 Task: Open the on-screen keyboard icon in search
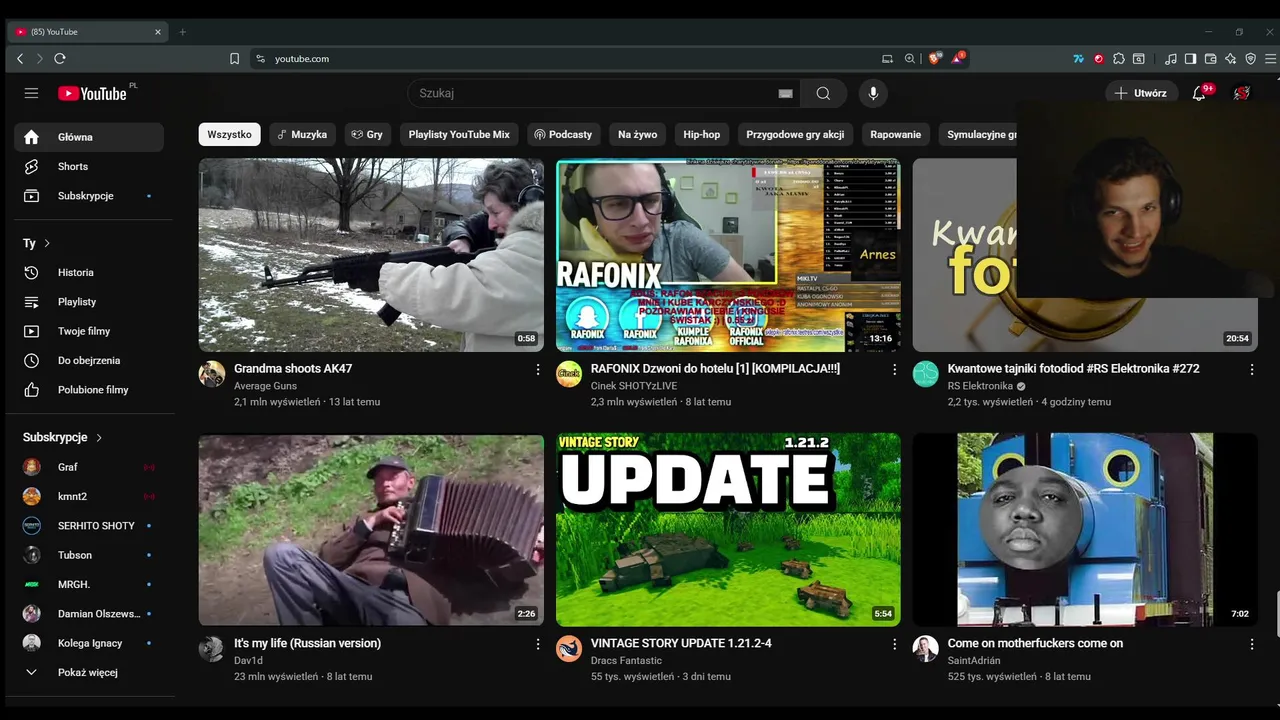(x=785, y=93)
